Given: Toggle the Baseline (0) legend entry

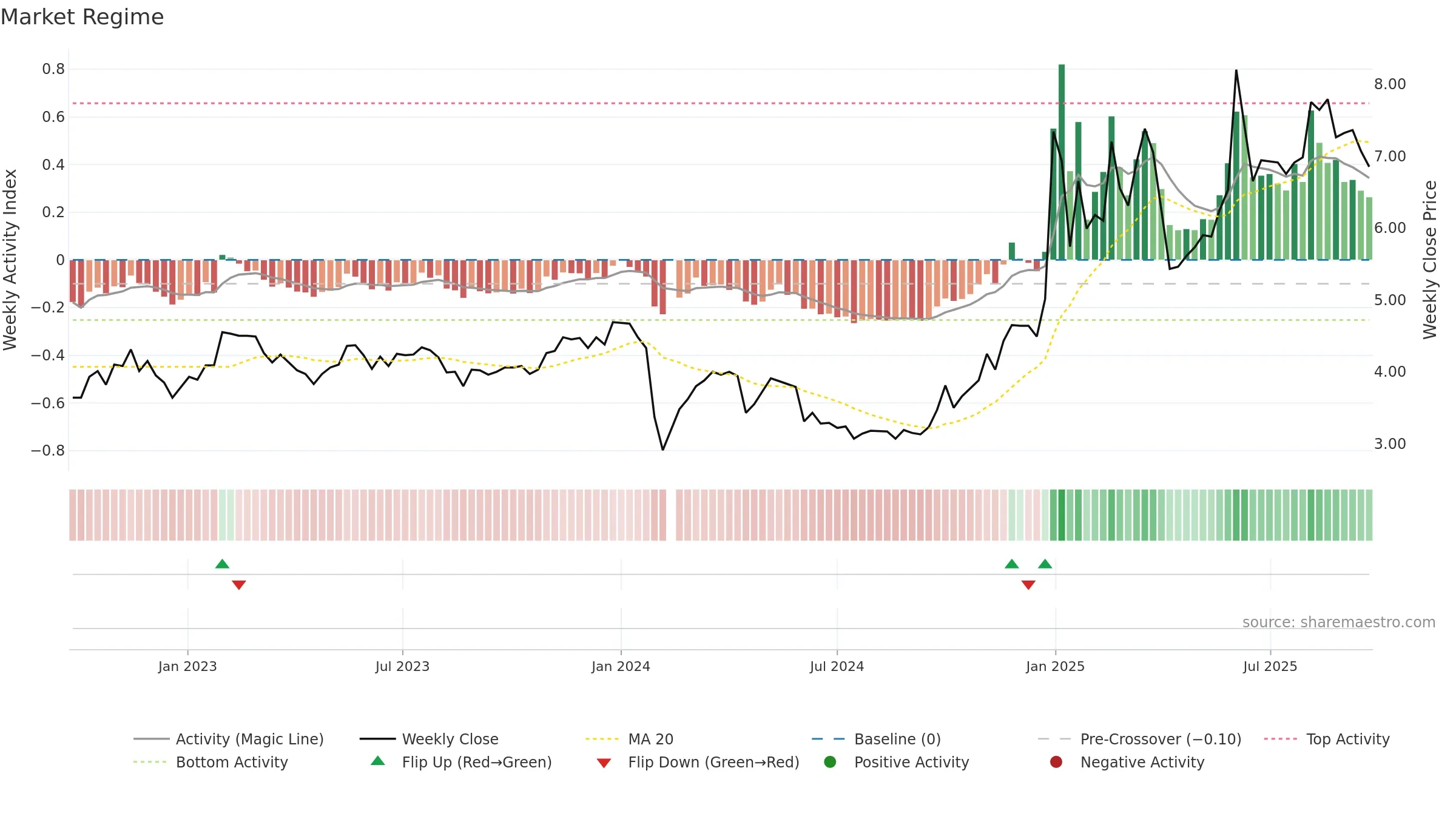Looking at the screenshot, I should (x=876, y=739).
